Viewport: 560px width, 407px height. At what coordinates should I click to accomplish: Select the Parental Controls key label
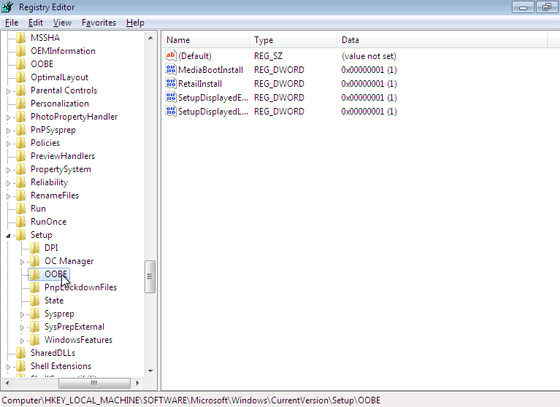64,90
